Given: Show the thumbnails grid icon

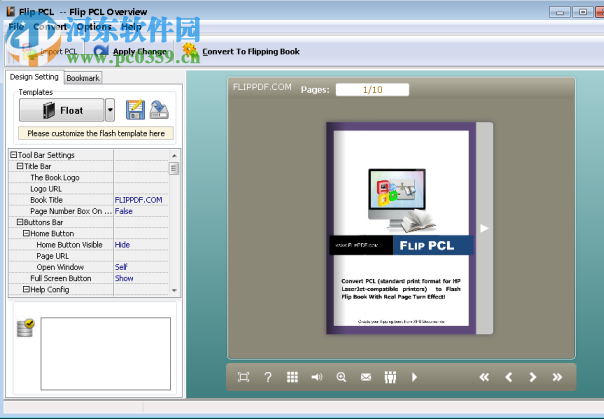Looking at the screenshot, I should tap(292, 377).
